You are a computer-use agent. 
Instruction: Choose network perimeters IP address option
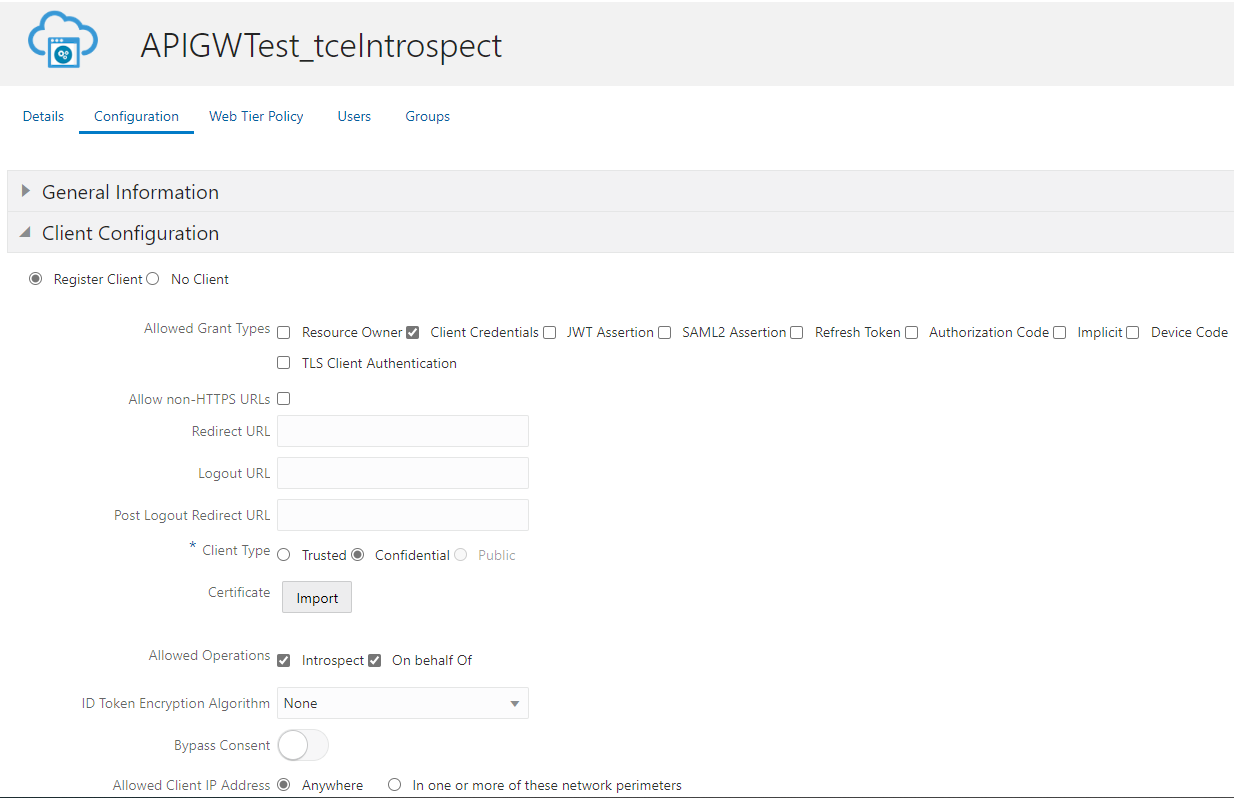coord(394,785)
